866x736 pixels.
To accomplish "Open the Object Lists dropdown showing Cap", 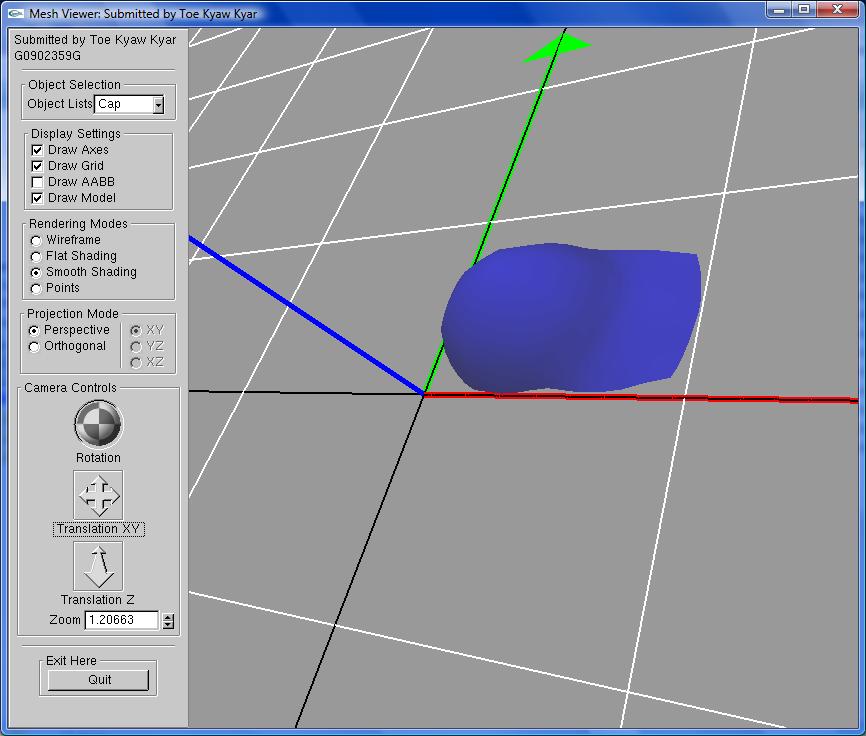I will tap(129, 104).
